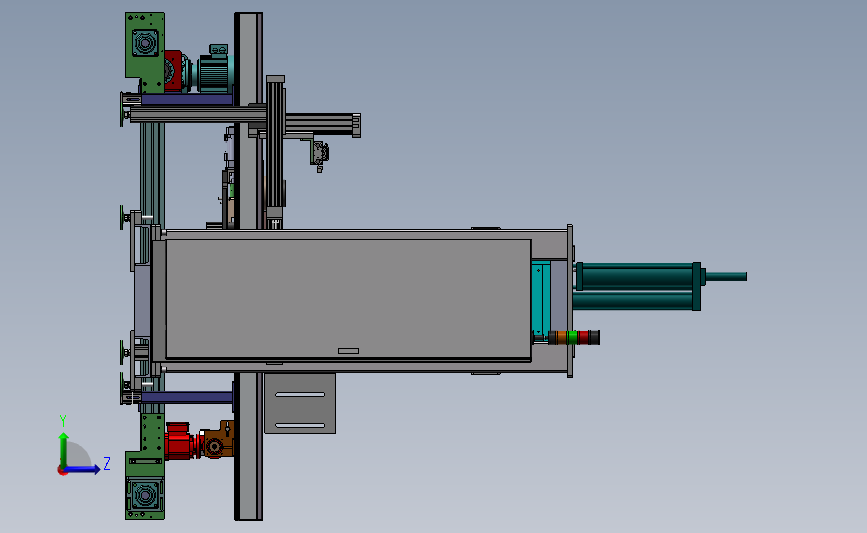Select the red gearbox next to the teal motor
This screenshot has height=533, width=867.
point(175,71)
